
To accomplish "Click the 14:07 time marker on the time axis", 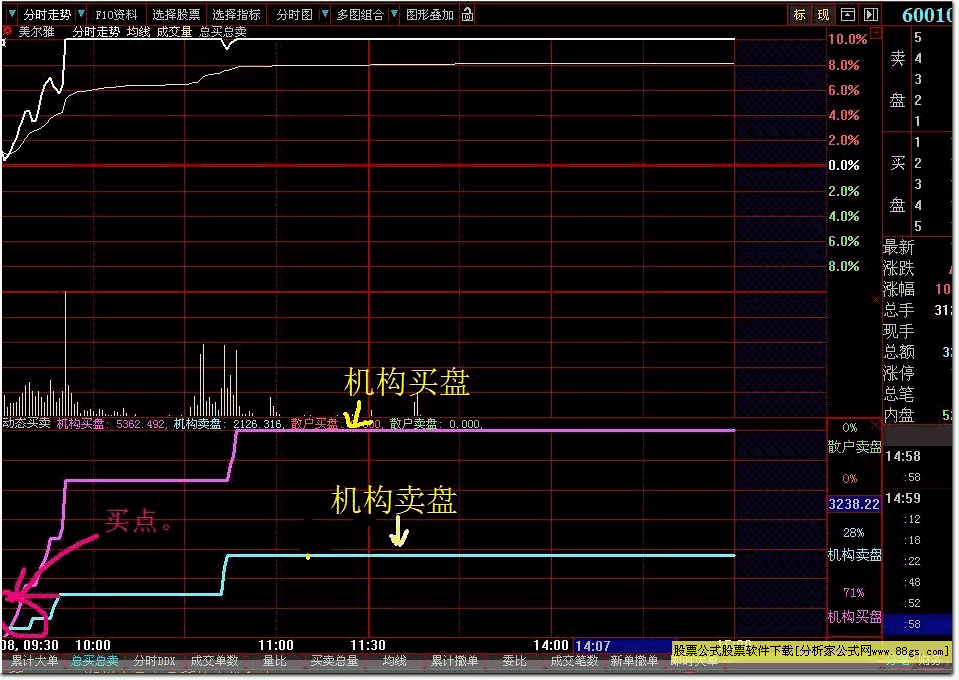I will pyautogui.click(x=592, y=646).
